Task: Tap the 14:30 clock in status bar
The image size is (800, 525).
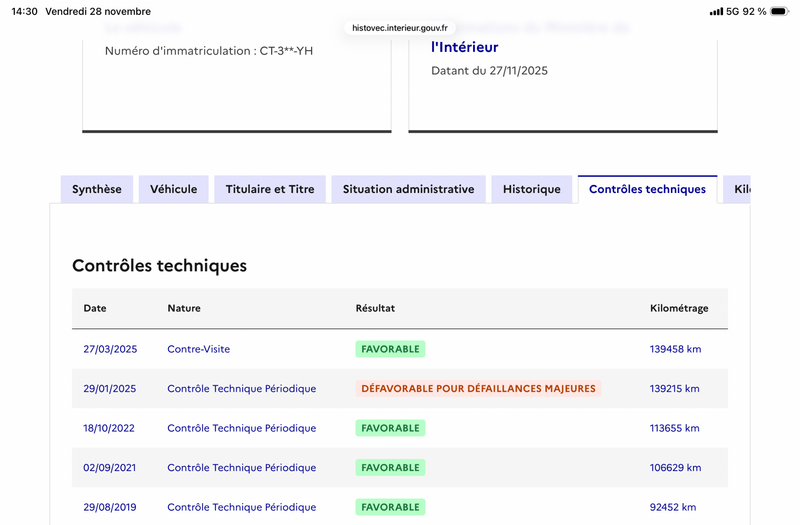Action: (x=24, y=11)
